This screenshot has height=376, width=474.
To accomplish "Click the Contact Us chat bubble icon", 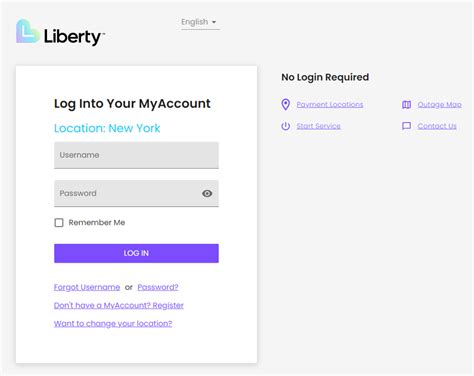I will pyautogui.click(x=406, y=126).
